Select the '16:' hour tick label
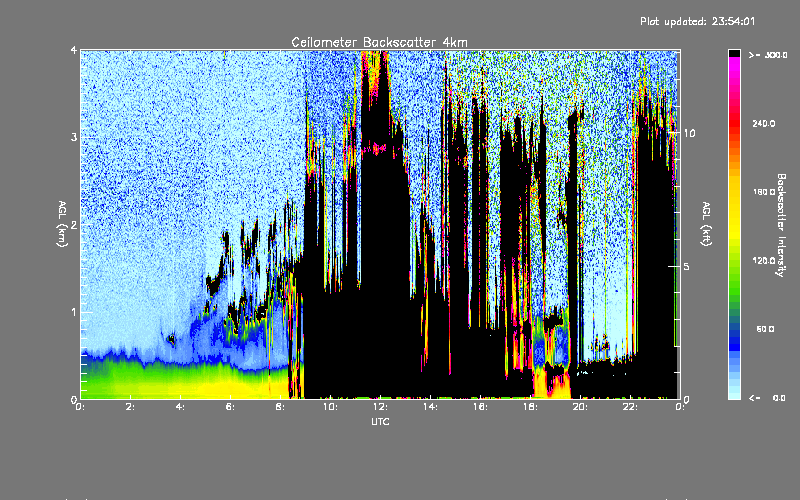This screenshot has height=500, width=800. pyautogui.click(x=480, y=407)
